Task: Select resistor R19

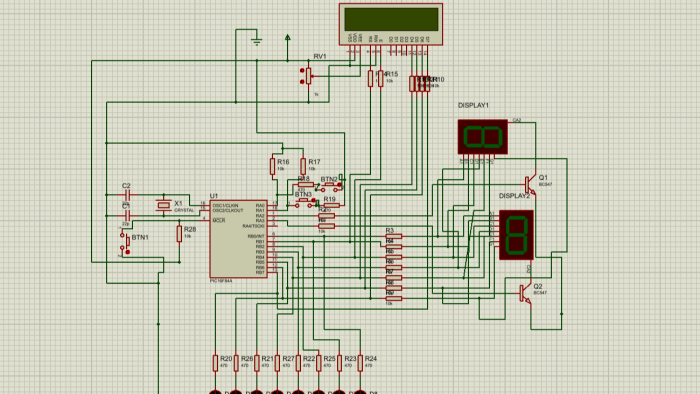Action: (x=331, y=205)
